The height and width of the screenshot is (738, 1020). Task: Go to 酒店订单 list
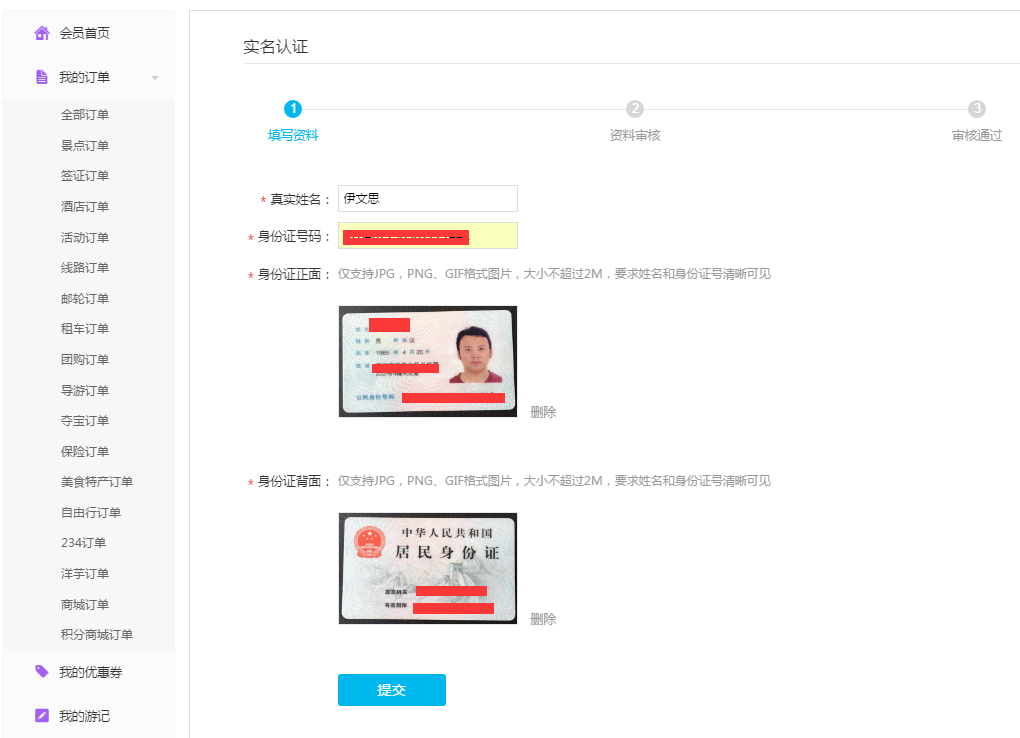coord(85,207)
